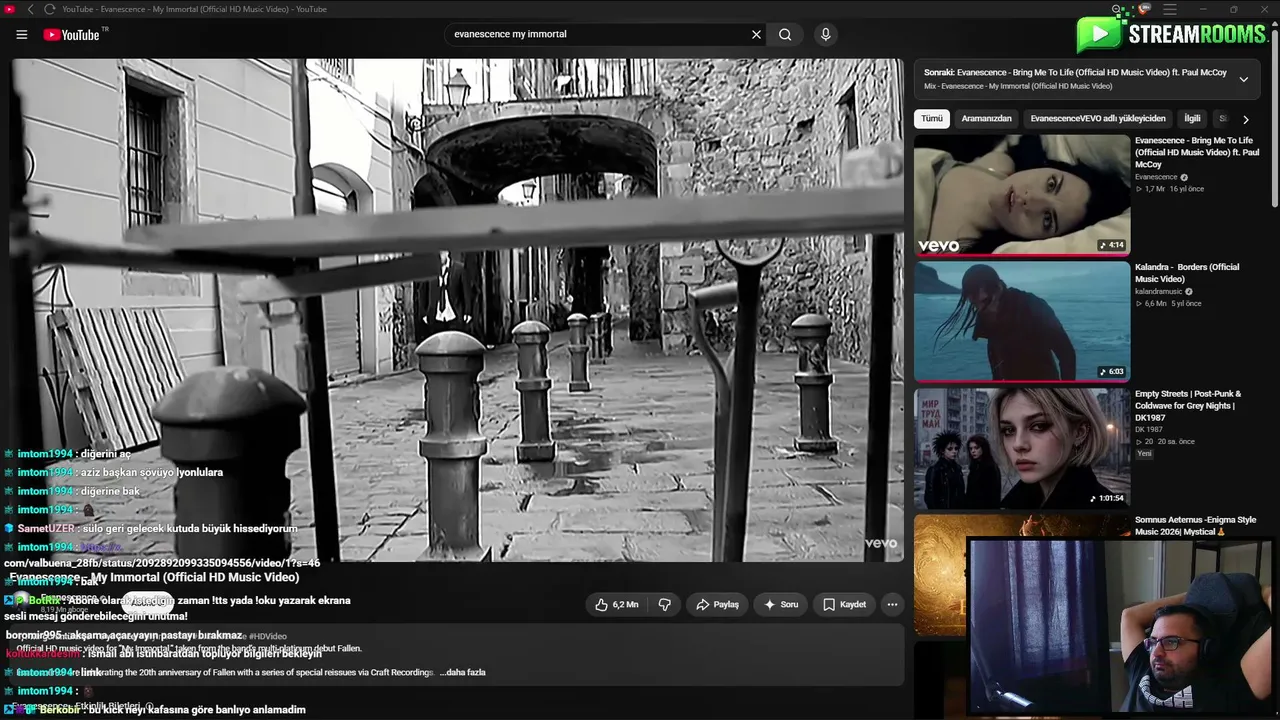Image resolution: width=1280 pixels, height=720 pixels.
Task: Reload the page with the browser refresh icon
Action: tap(49, 9)
